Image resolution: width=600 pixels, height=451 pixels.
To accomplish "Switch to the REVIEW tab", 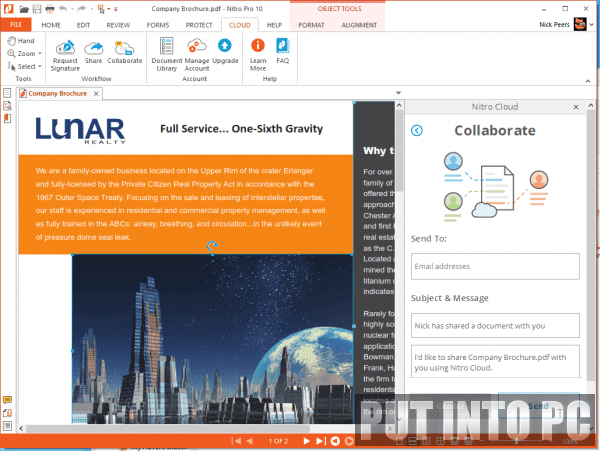I will tap(118, 25).
